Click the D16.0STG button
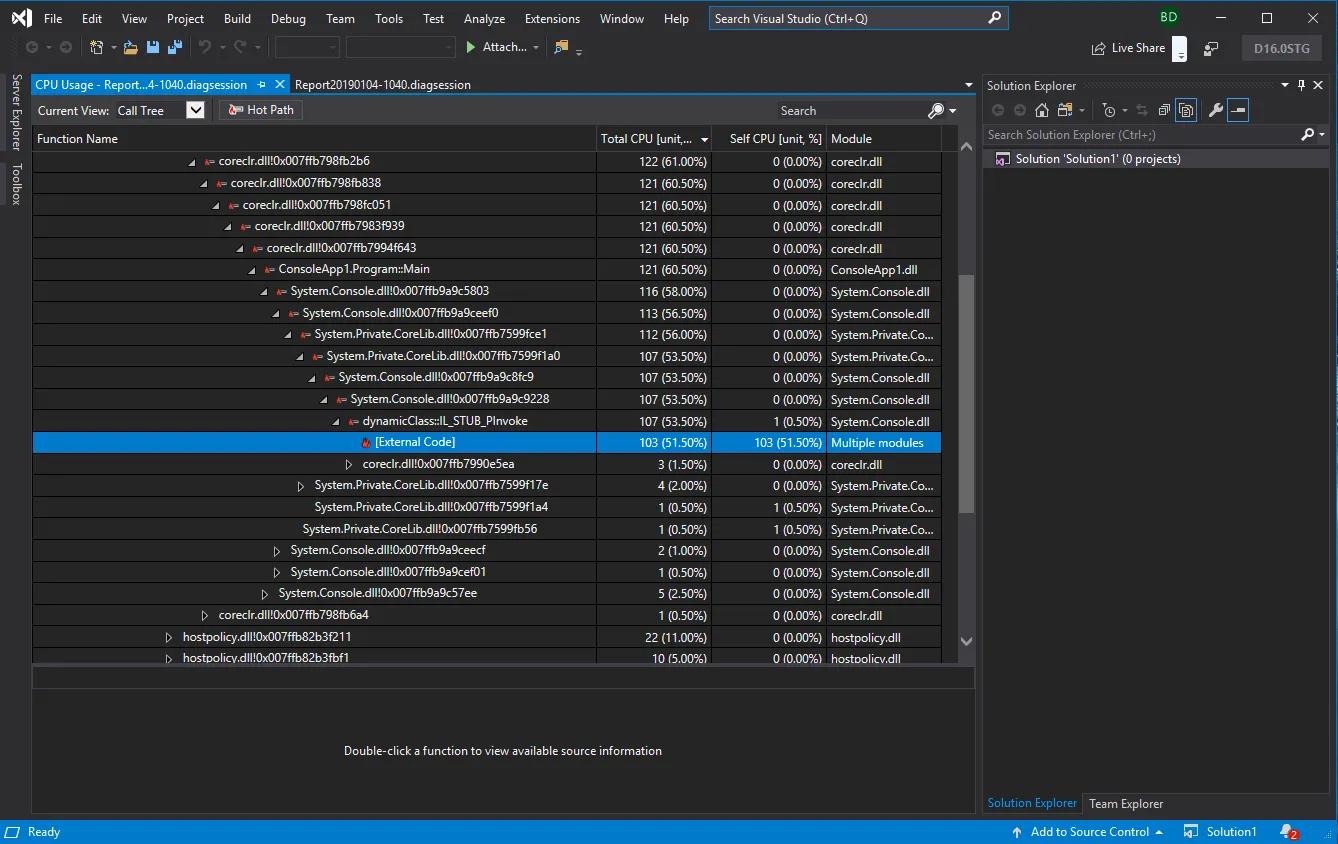1338x844 pixels. (x=1282, y=48)
